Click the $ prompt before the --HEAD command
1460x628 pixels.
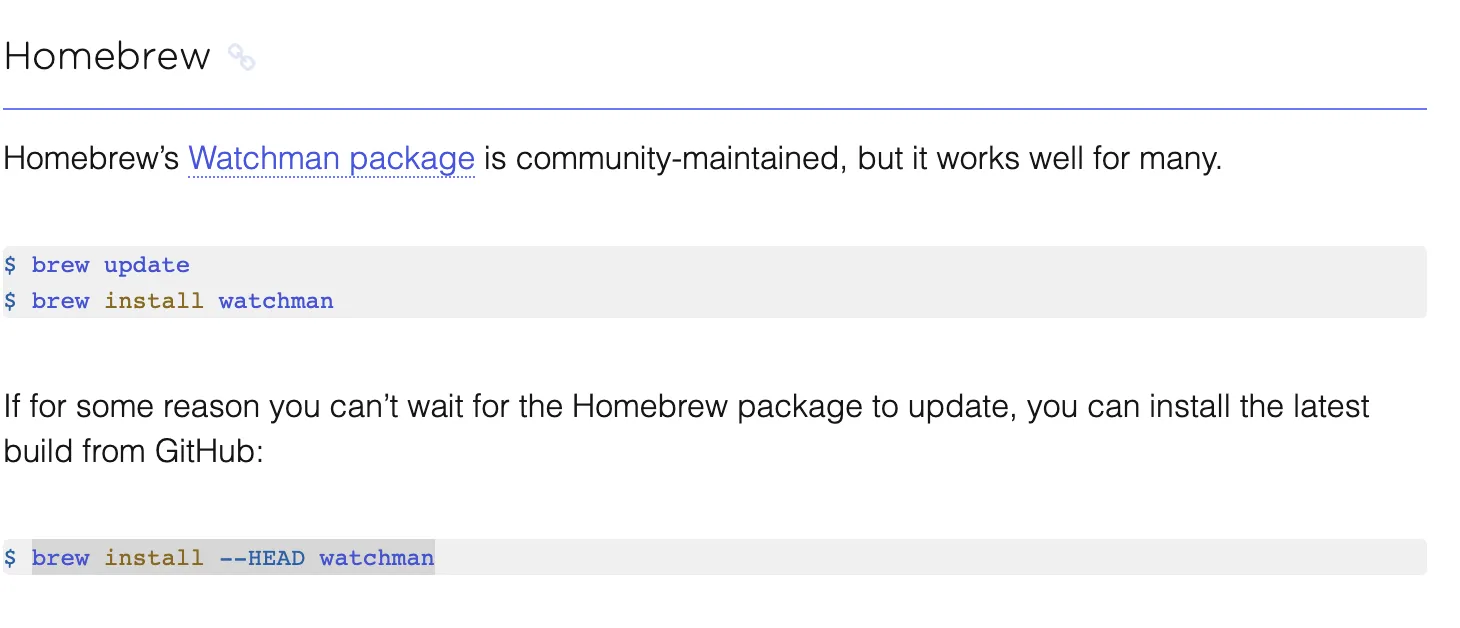[x=10, y=558]
